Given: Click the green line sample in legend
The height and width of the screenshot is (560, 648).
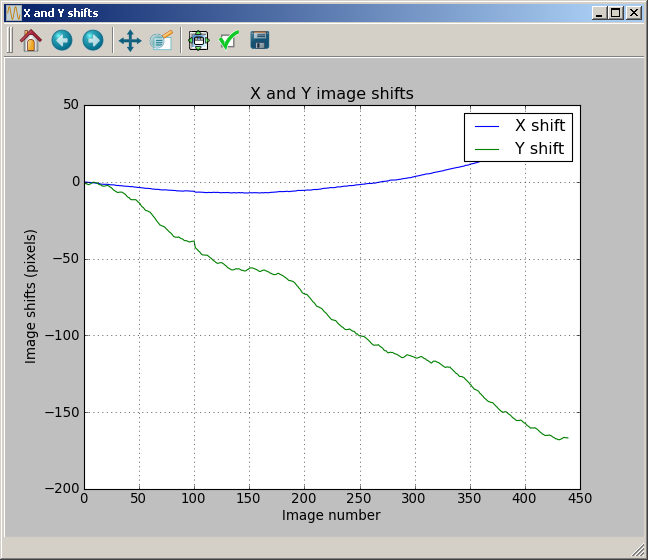Looking at the screenshot, I should tap(487, 149).
